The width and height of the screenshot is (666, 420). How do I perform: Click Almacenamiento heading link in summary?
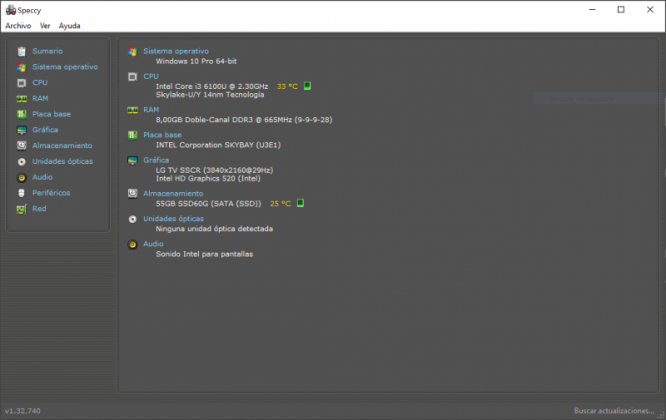click(x=173, y=193)
